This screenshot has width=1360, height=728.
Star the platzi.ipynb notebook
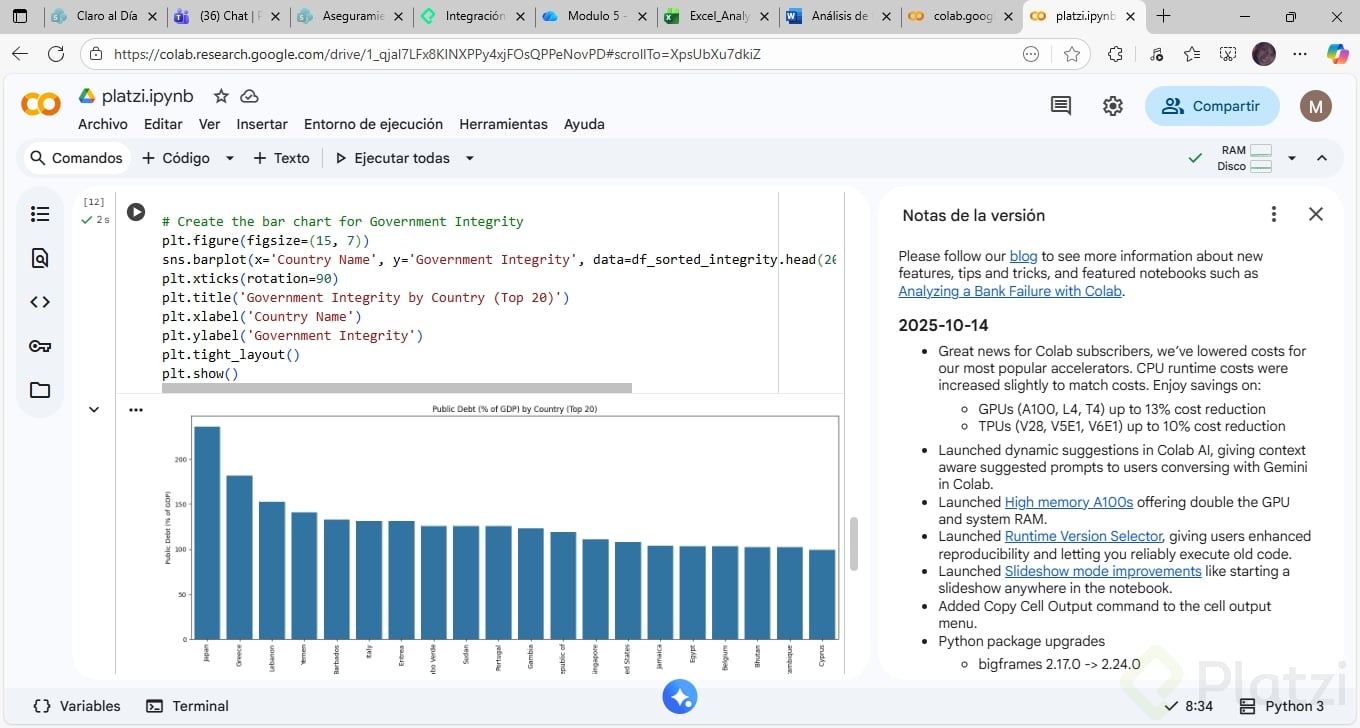(x=221, y=96)
